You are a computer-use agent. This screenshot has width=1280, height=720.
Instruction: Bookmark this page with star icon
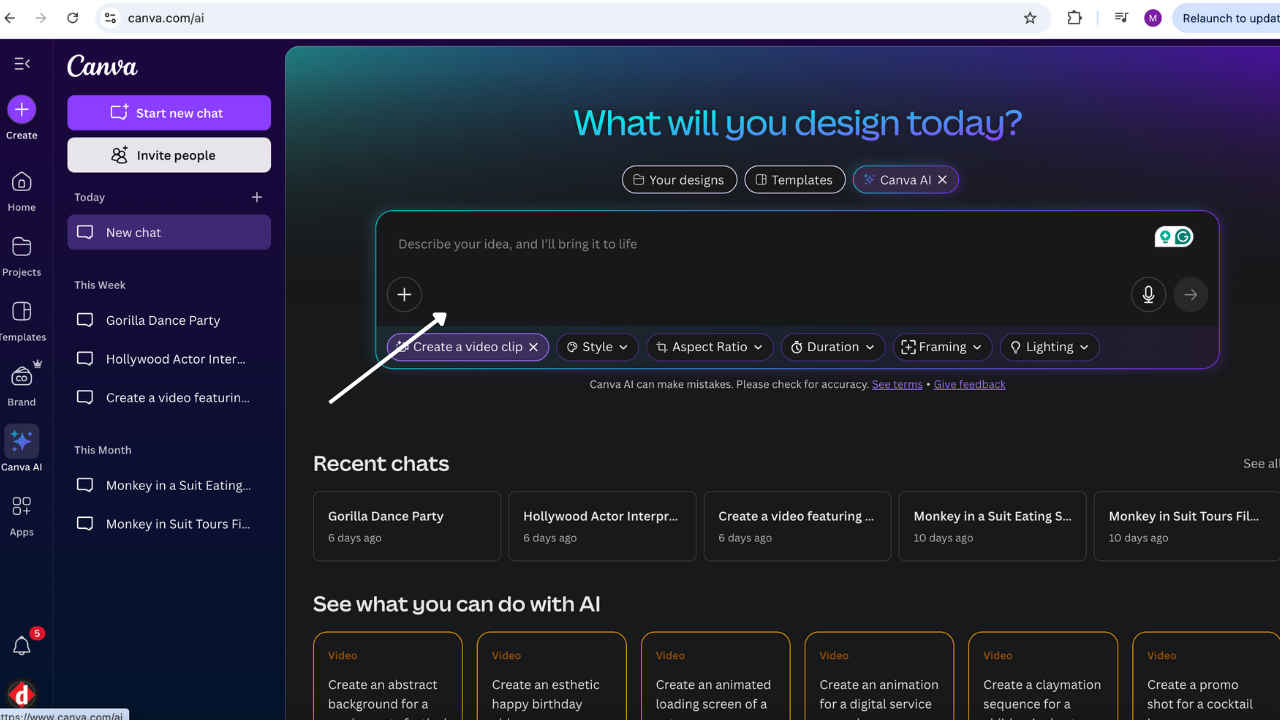(x=1030, y=18)
